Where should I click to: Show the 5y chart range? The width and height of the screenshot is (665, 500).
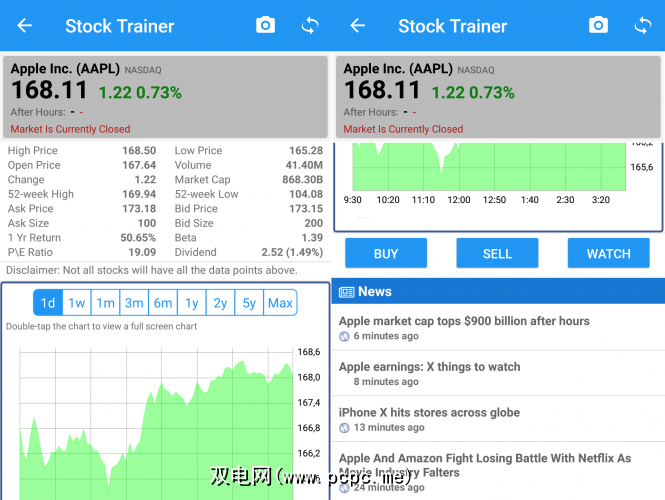point(249,303)
